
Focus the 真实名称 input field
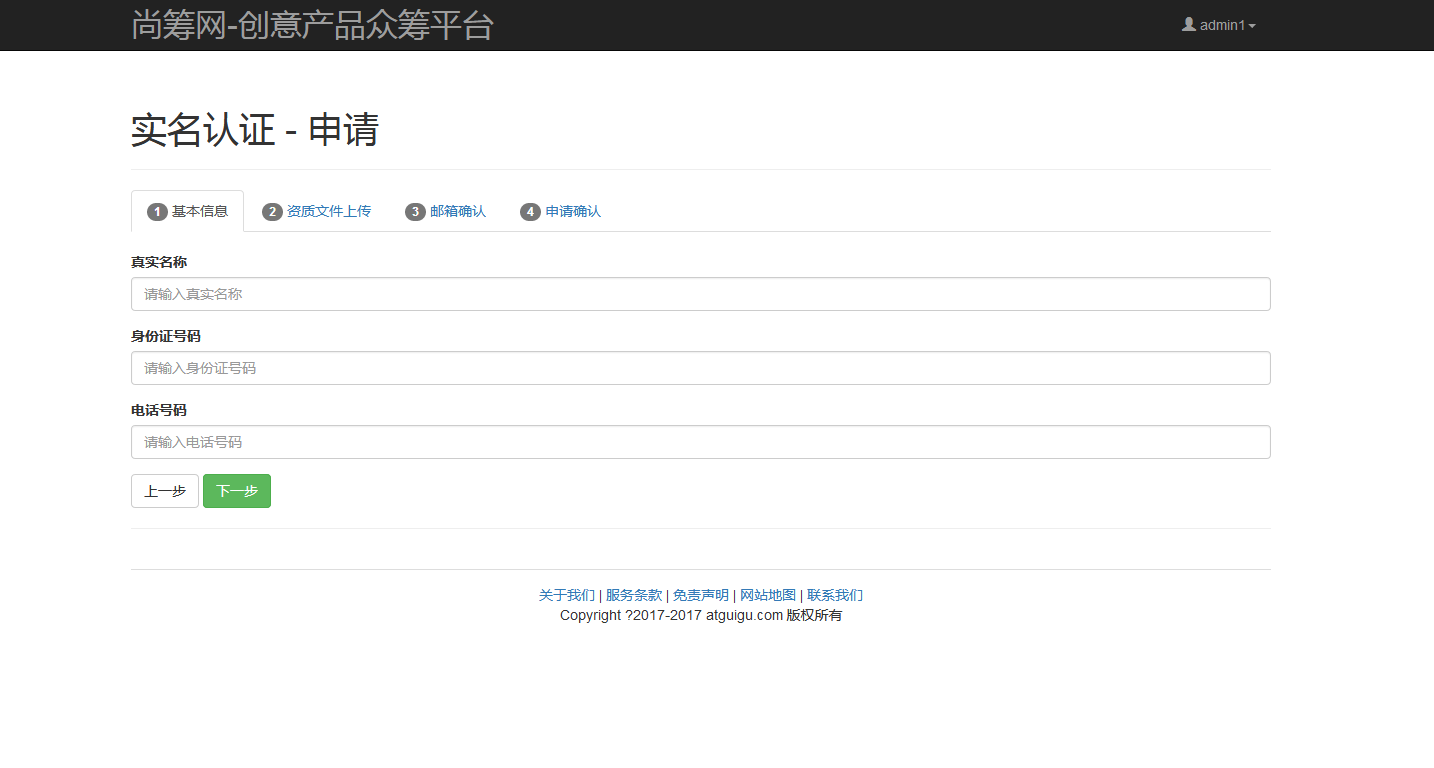click(700, 293)
